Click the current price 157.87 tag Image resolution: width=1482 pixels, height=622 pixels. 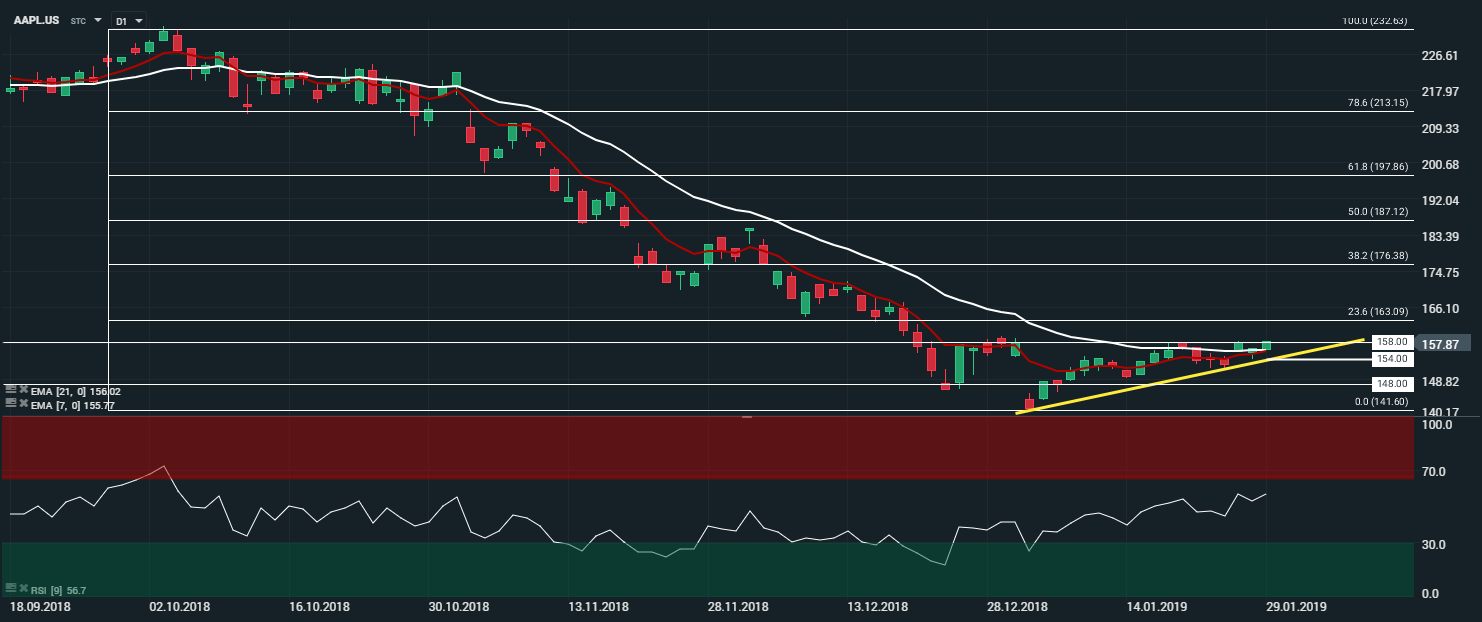click(1445, 344)
